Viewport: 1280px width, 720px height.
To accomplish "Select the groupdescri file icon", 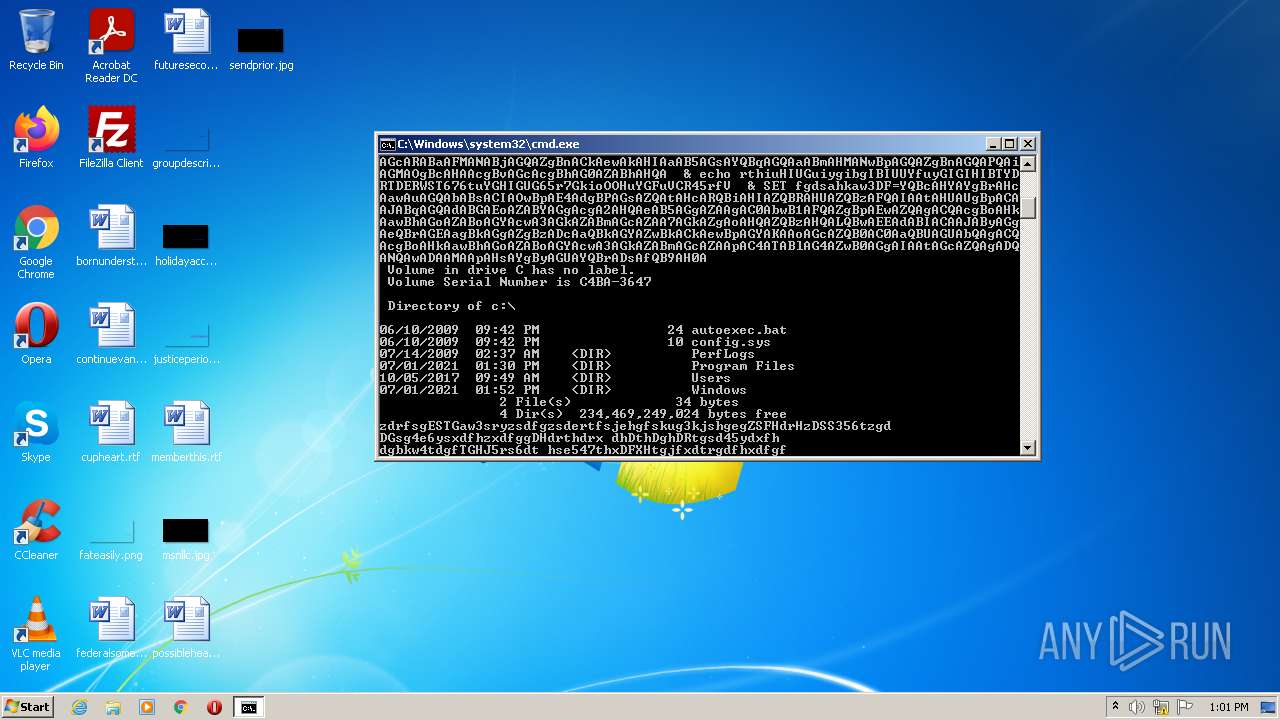I will 186,144.
